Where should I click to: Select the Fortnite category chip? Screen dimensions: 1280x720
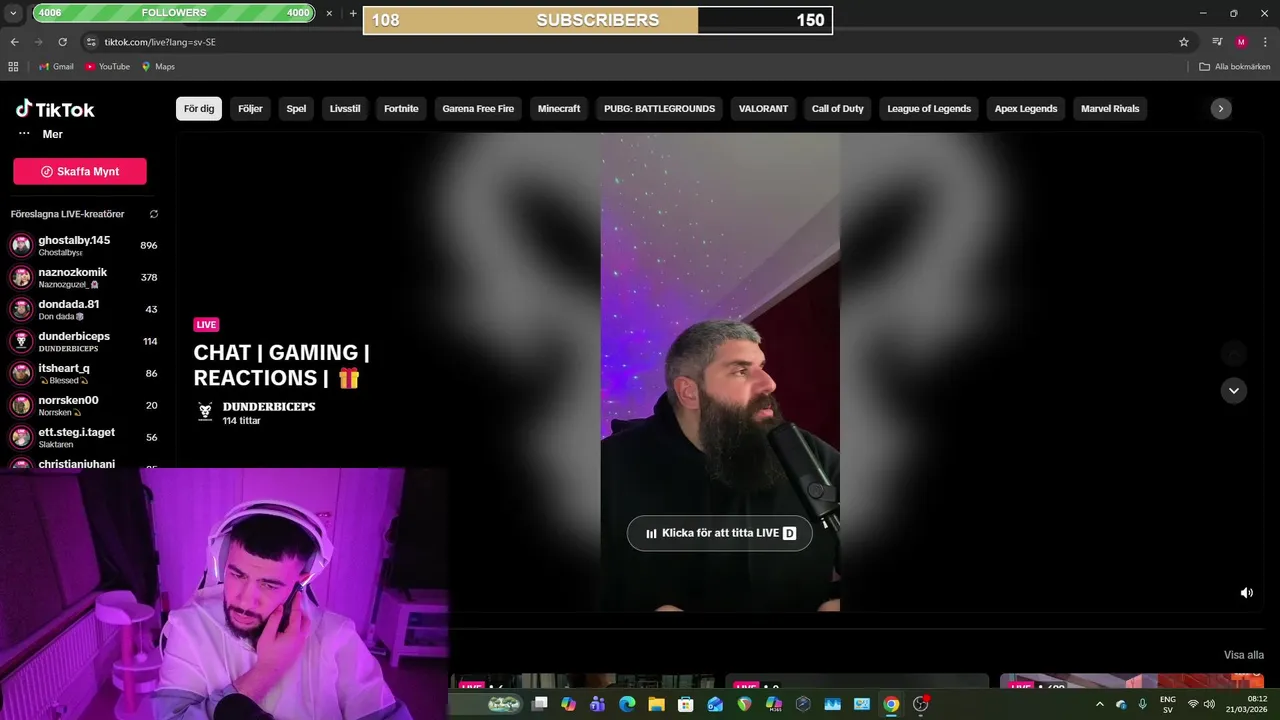point(402,109)
